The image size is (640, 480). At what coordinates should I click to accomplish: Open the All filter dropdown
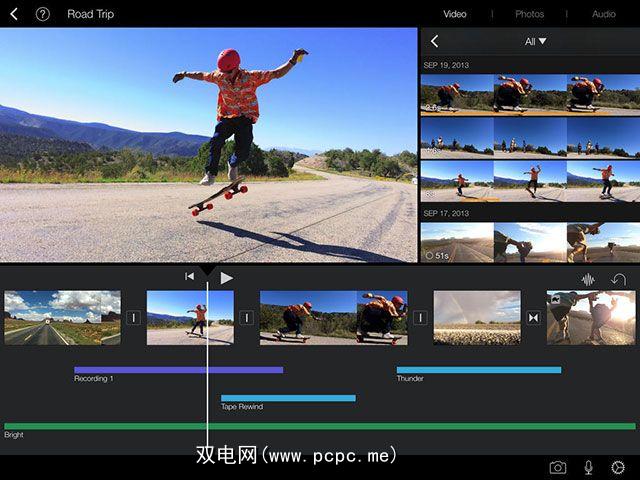pos(536,41)
